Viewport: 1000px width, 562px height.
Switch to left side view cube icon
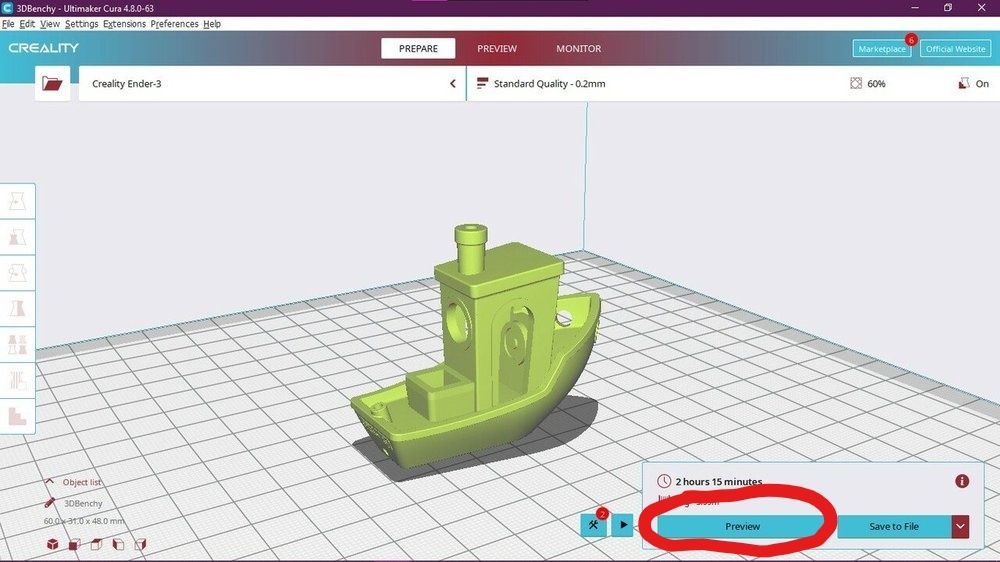click(119, 544)
